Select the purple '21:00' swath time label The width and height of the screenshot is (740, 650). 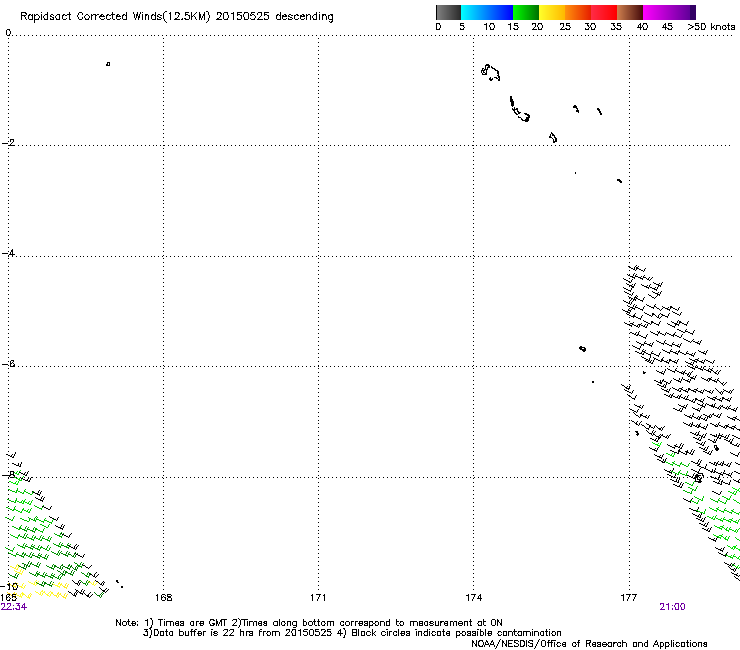coord(672,607)
